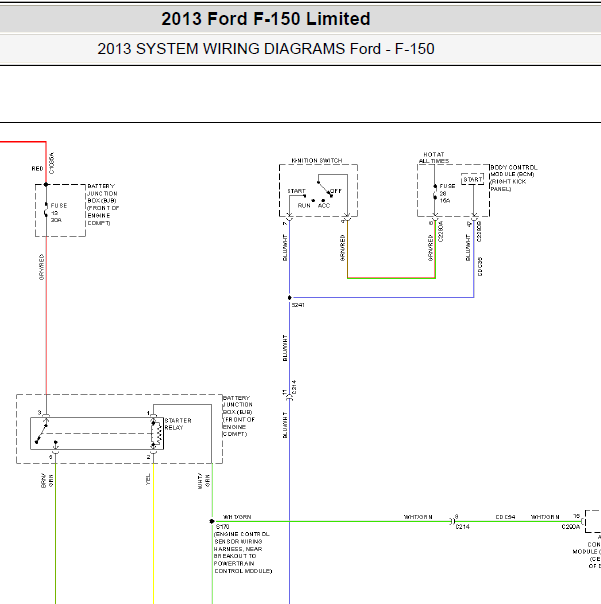
Task: Click the "IGNITION SWITCH" label
Action: pos(317,160)
